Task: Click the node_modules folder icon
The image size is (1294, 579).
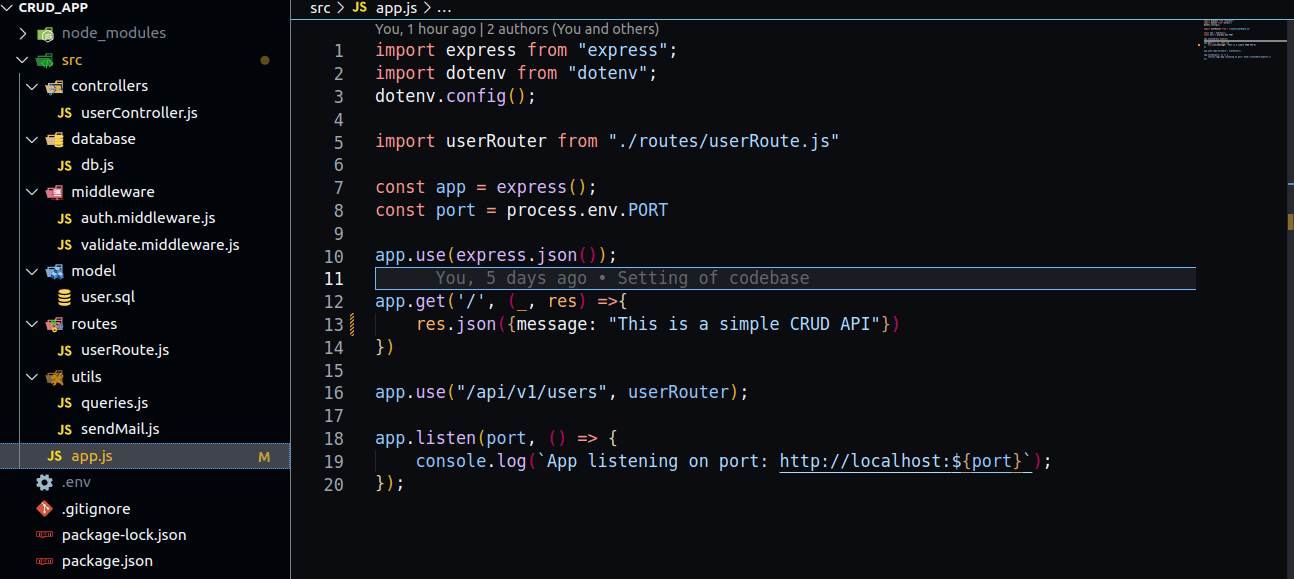Action: pyautogui.click(x=45, y=33)
